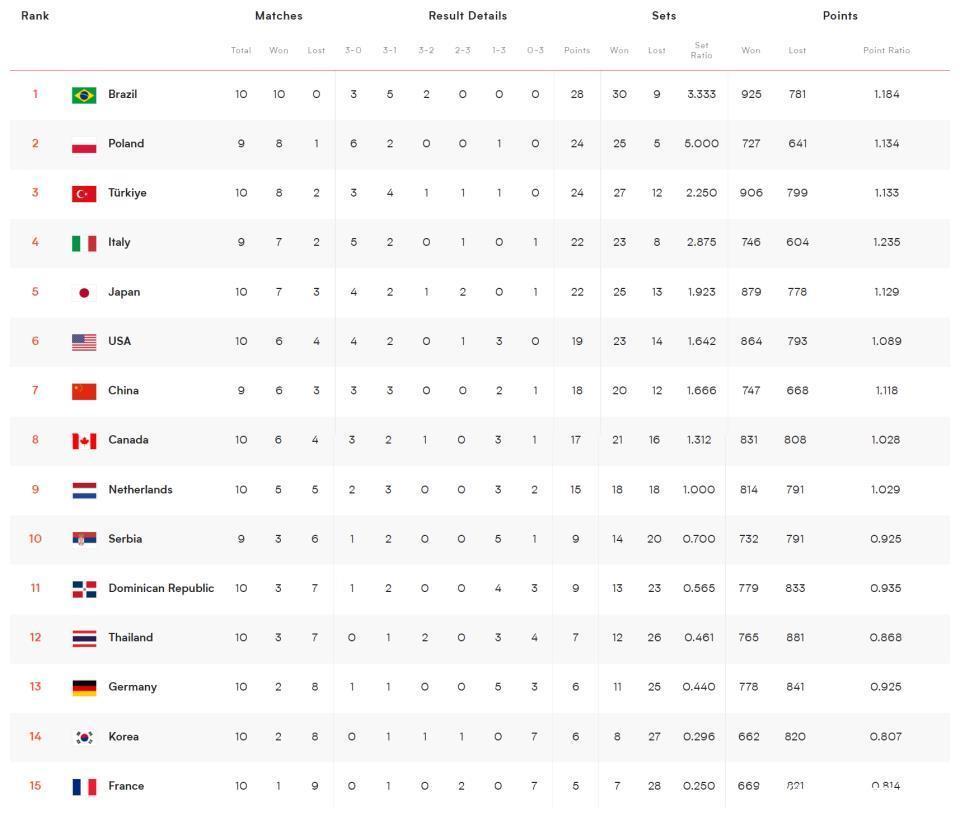This screenshot has width=960, height=817.
Task: Click the China flag icon
Action: 84,391
